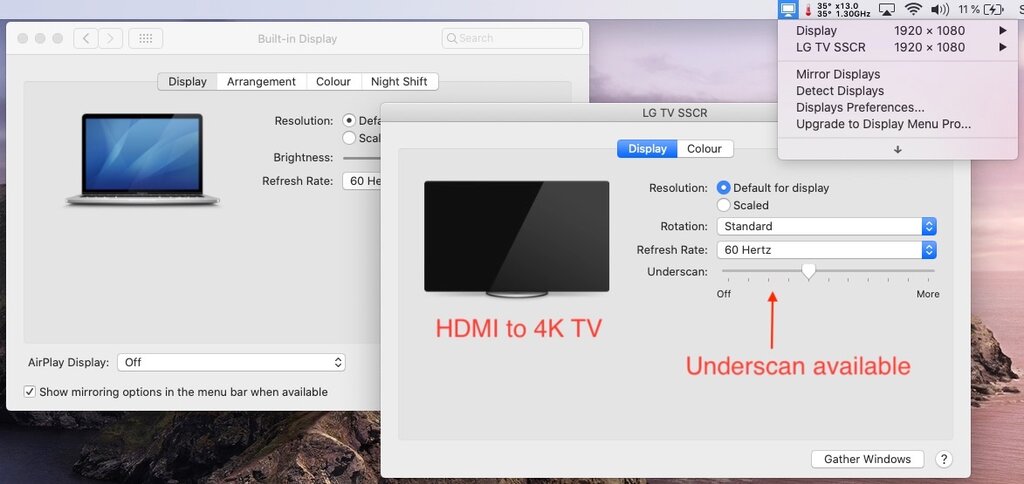Click the Built-in Display window title
Screen dimensions: 1024x484
coord(297,39)
